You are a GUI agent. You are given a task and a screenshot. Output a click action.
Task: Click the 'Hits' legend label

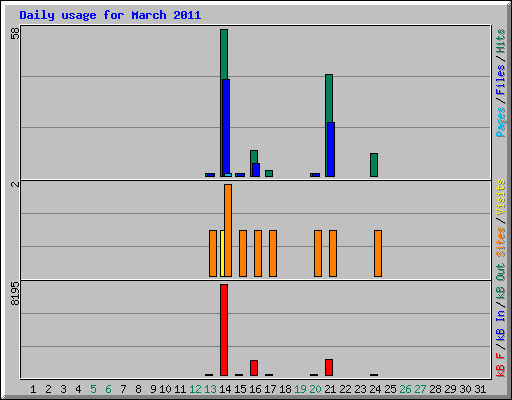click(x=500, y=41)
